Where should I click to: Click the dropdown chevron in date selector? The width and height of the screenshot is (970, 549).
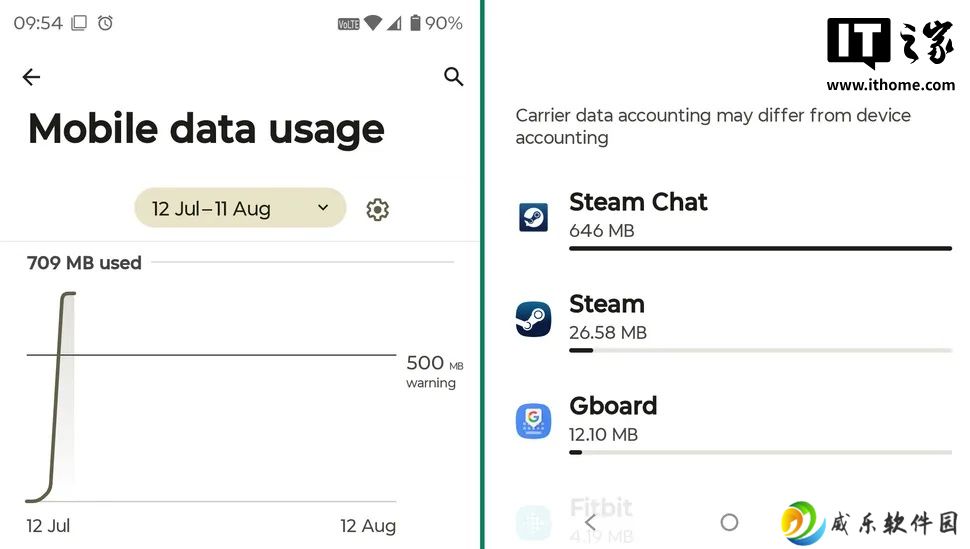(x=323, y=207)
